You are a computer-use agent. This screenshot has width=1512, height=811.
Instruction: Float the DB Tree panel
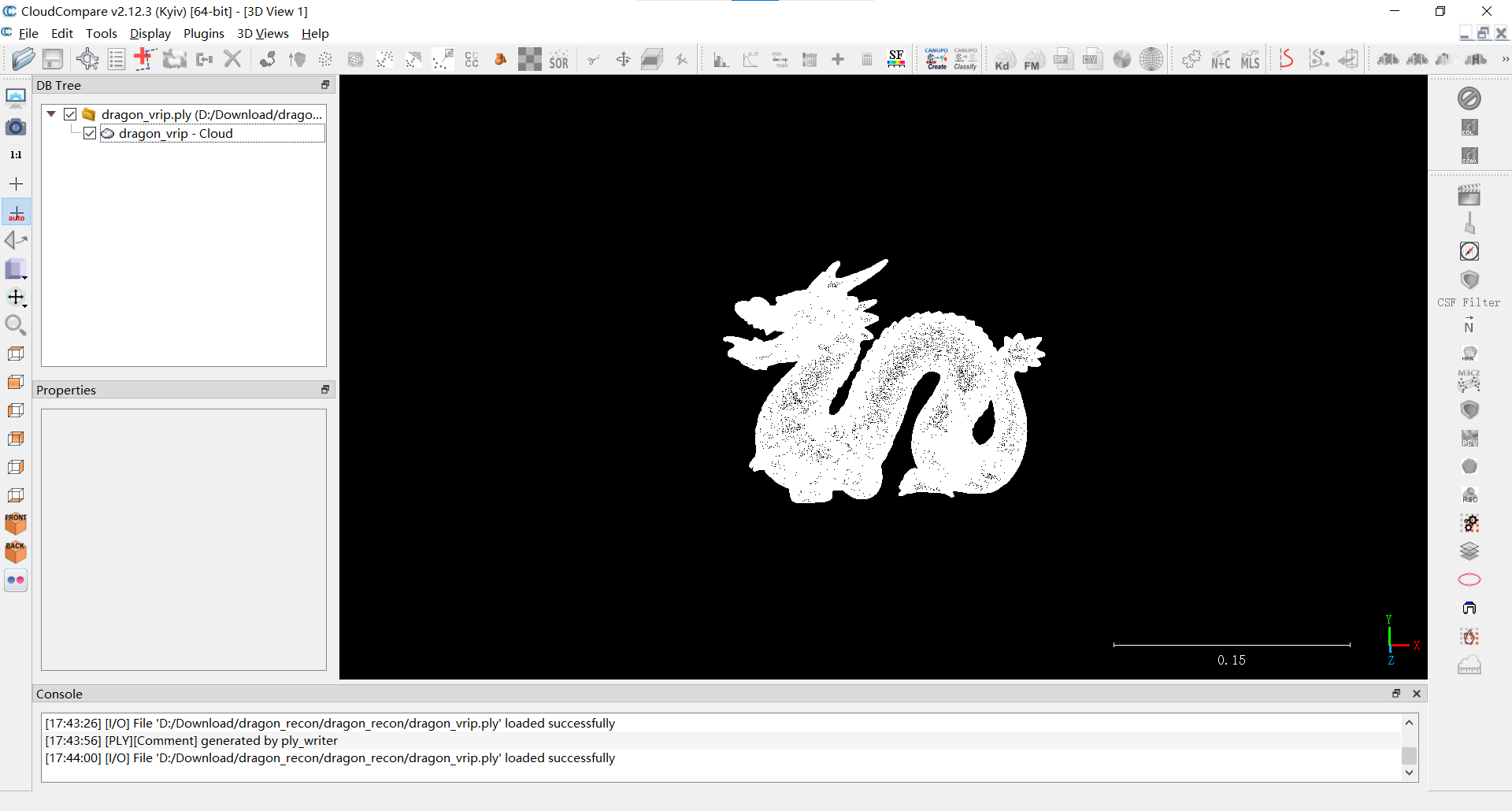325,85
